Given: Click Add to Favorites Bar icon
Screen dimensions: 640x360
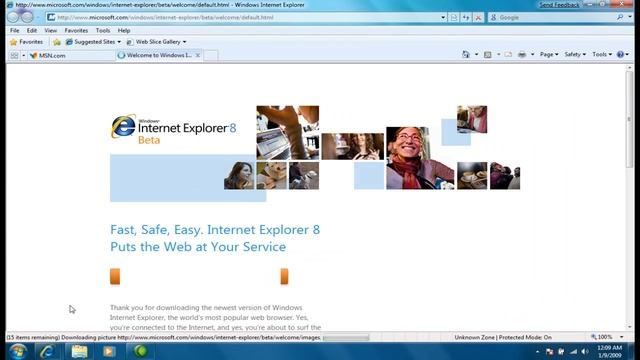Looking at the screenshot, I should pos(57,42).
